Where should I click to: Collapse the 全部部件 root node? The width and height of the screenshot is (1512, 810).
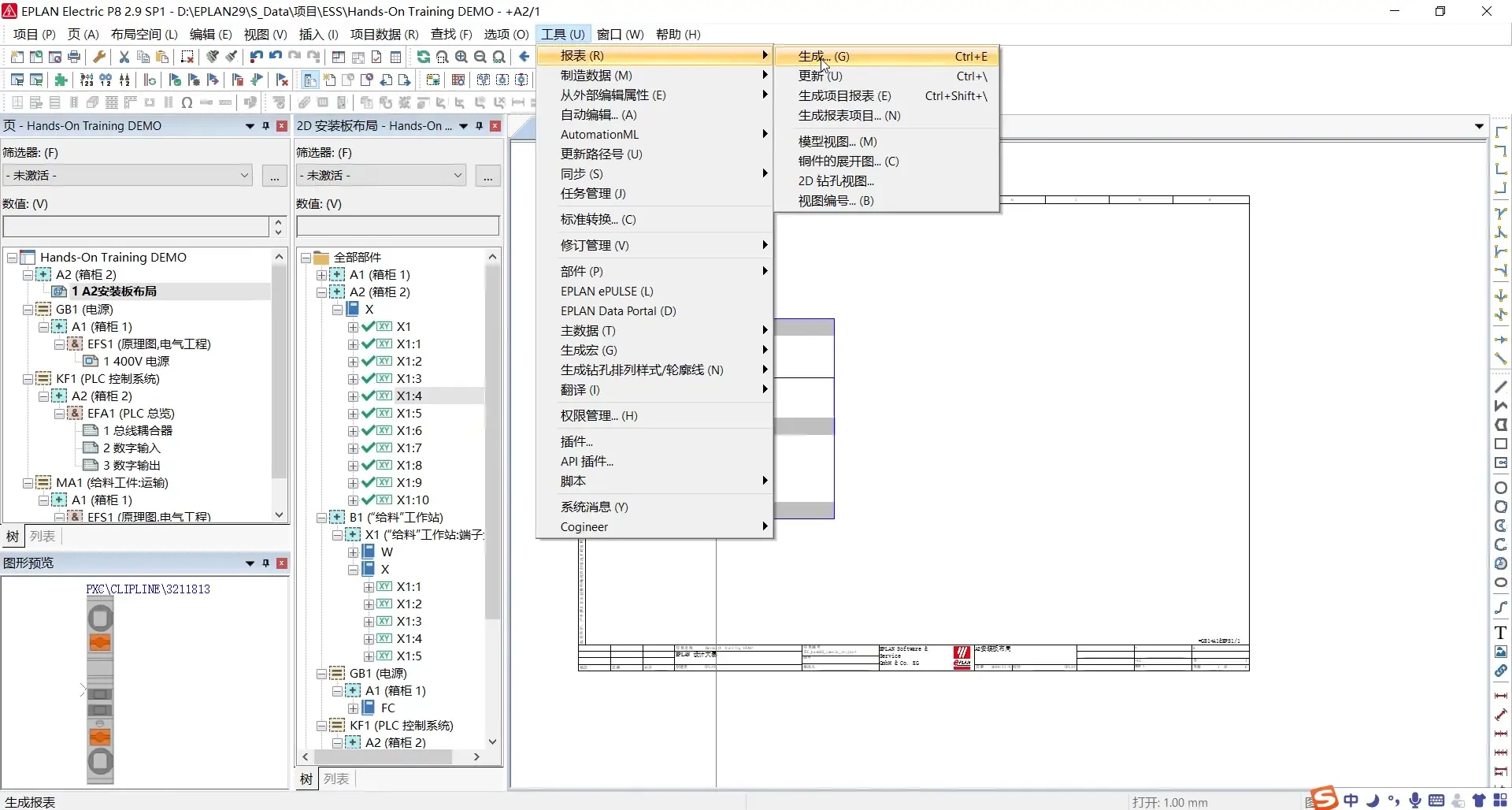[306, 258]
